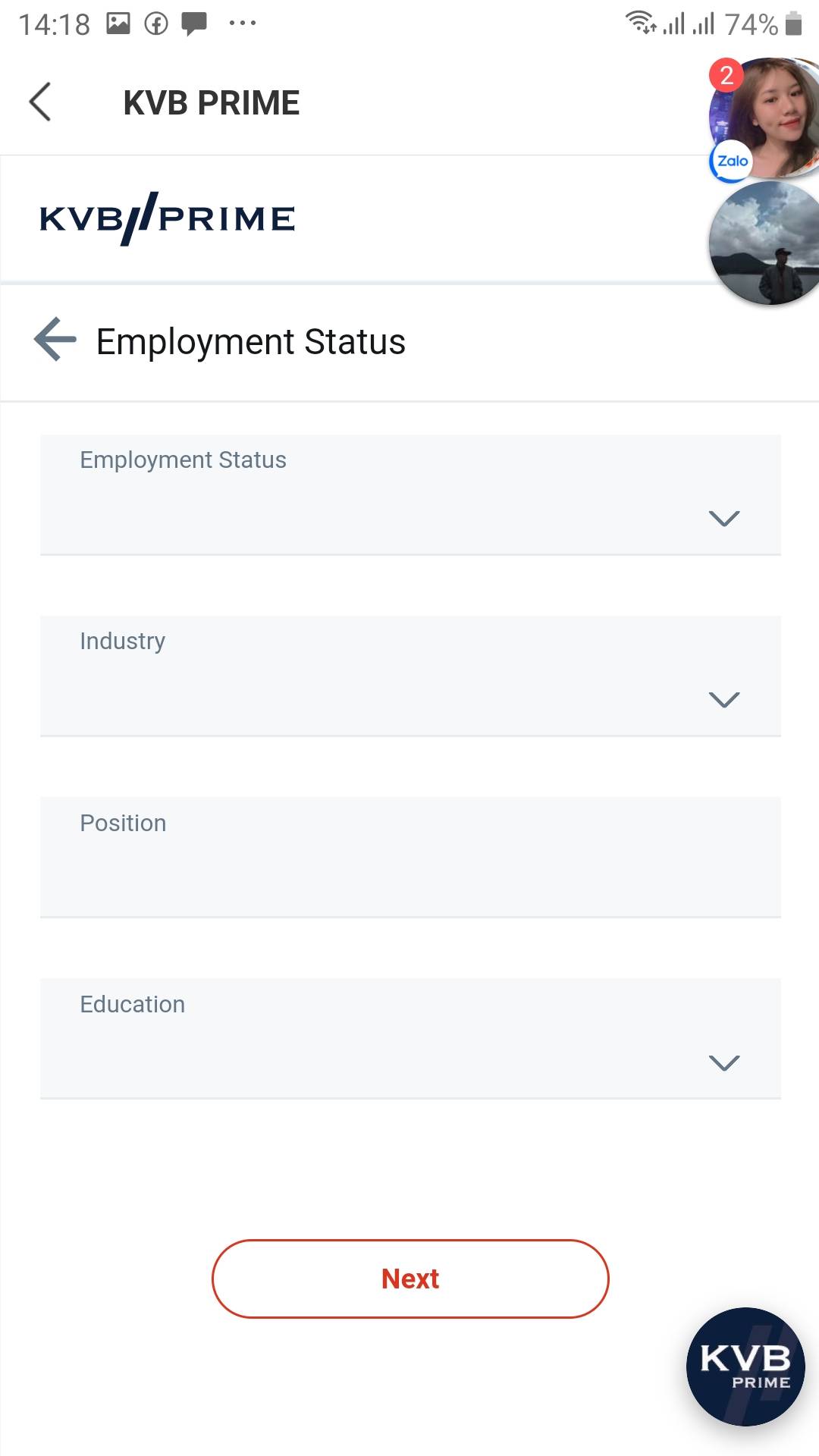Expand the Education dropdown arrow

click(723, 1062)
